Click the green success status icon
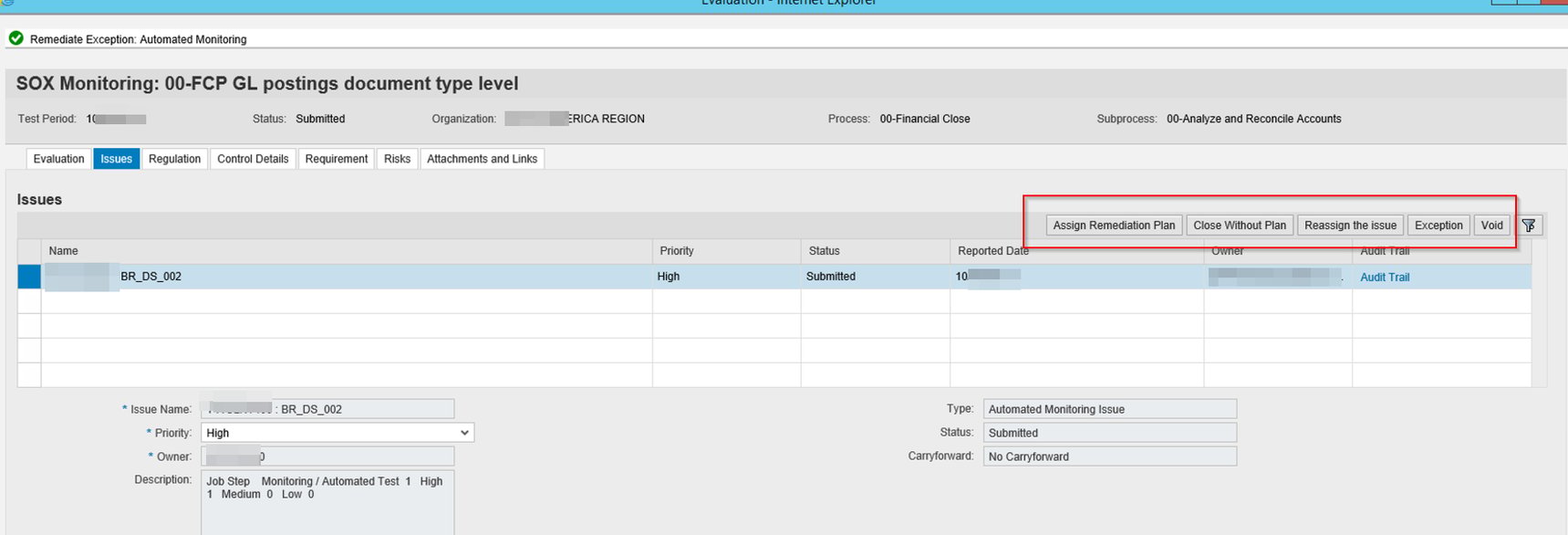The width and height of the screenshot is (1568, 535). click(16, 38)
